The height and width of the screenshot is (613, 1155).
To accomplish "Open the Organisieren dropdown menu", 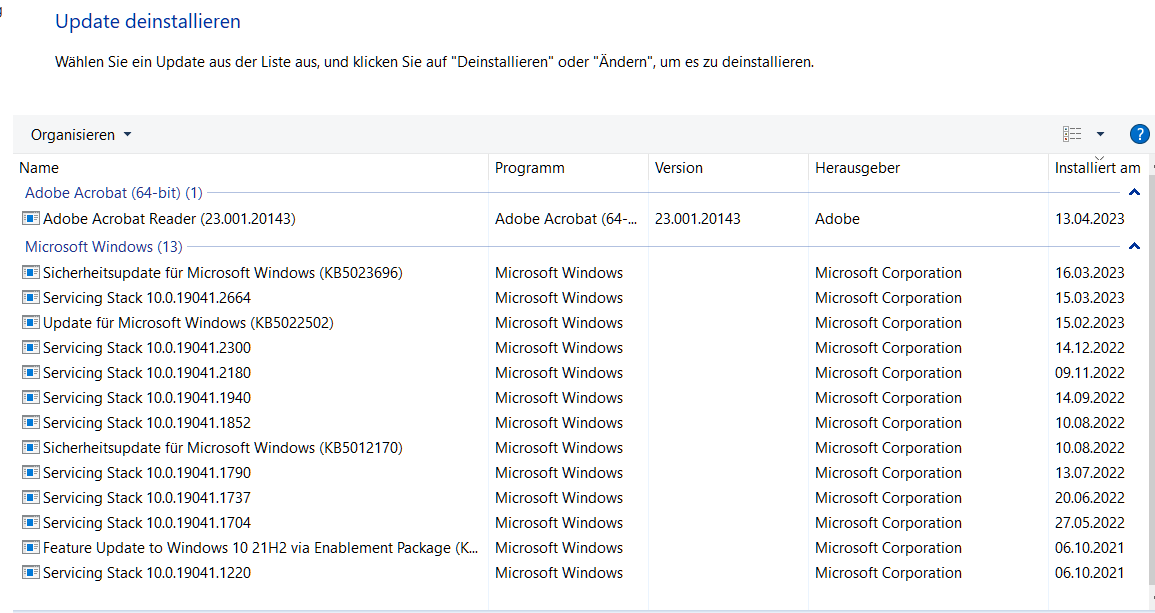I will coord(81,135).
